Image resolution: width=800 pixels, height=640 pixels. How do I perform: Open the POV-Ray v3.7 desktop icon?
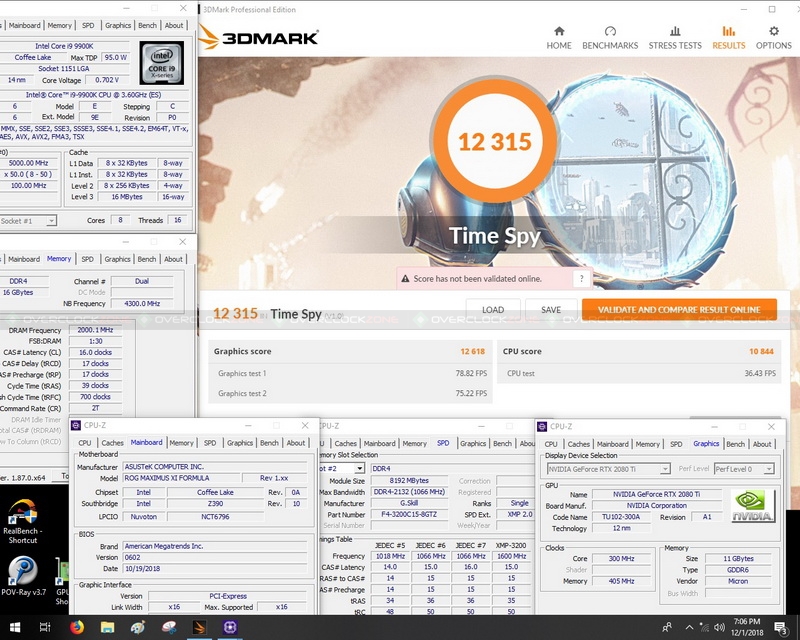coord(23,576)
